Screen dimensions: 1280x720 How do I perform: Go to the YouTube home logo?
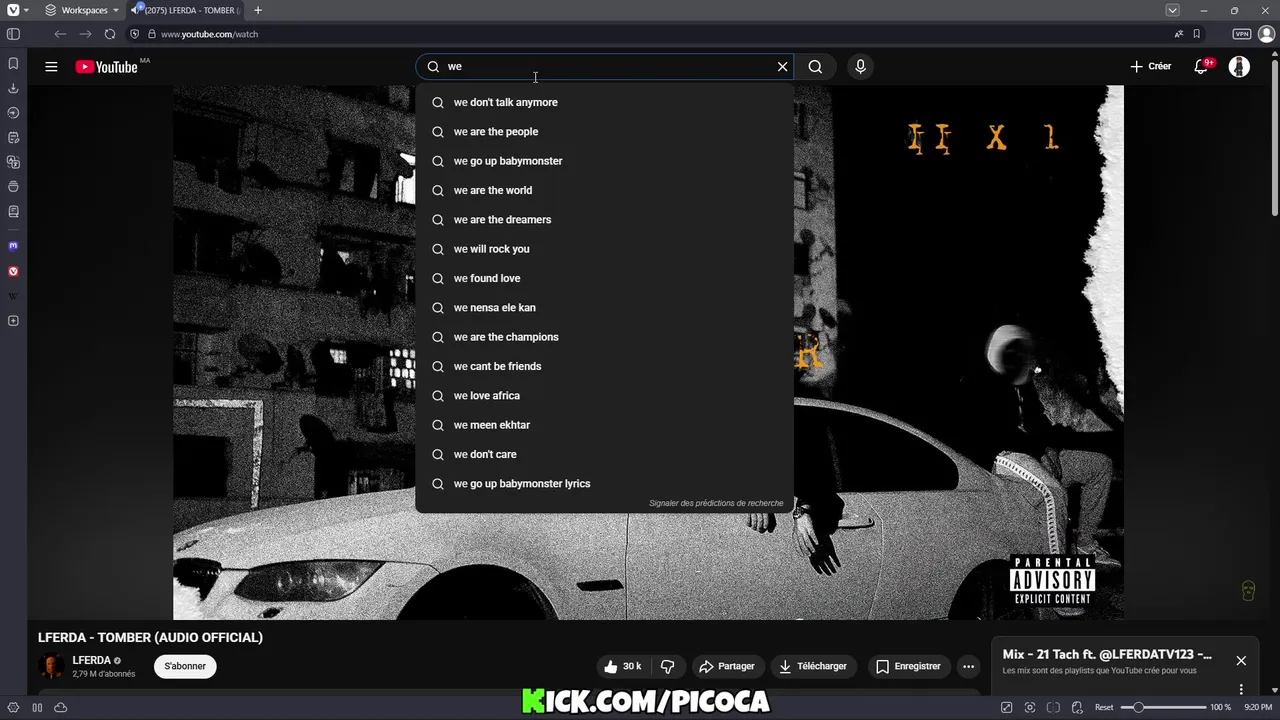[107, 67]
